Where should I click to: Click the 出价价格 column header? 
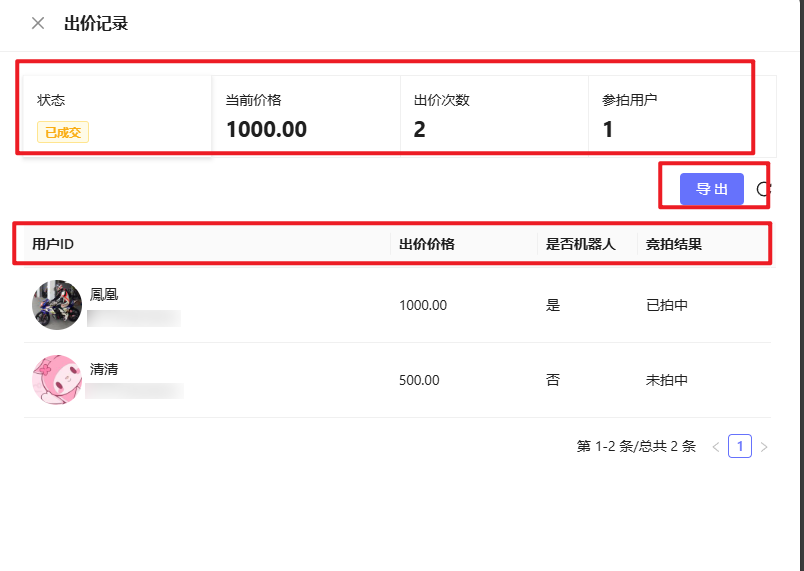427,243
